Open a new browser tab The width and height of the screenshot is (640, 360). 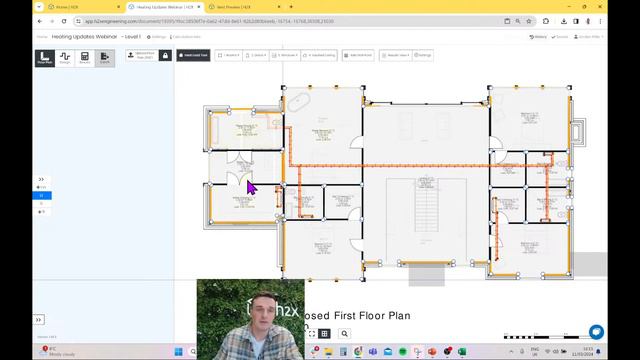coord(291,7)
